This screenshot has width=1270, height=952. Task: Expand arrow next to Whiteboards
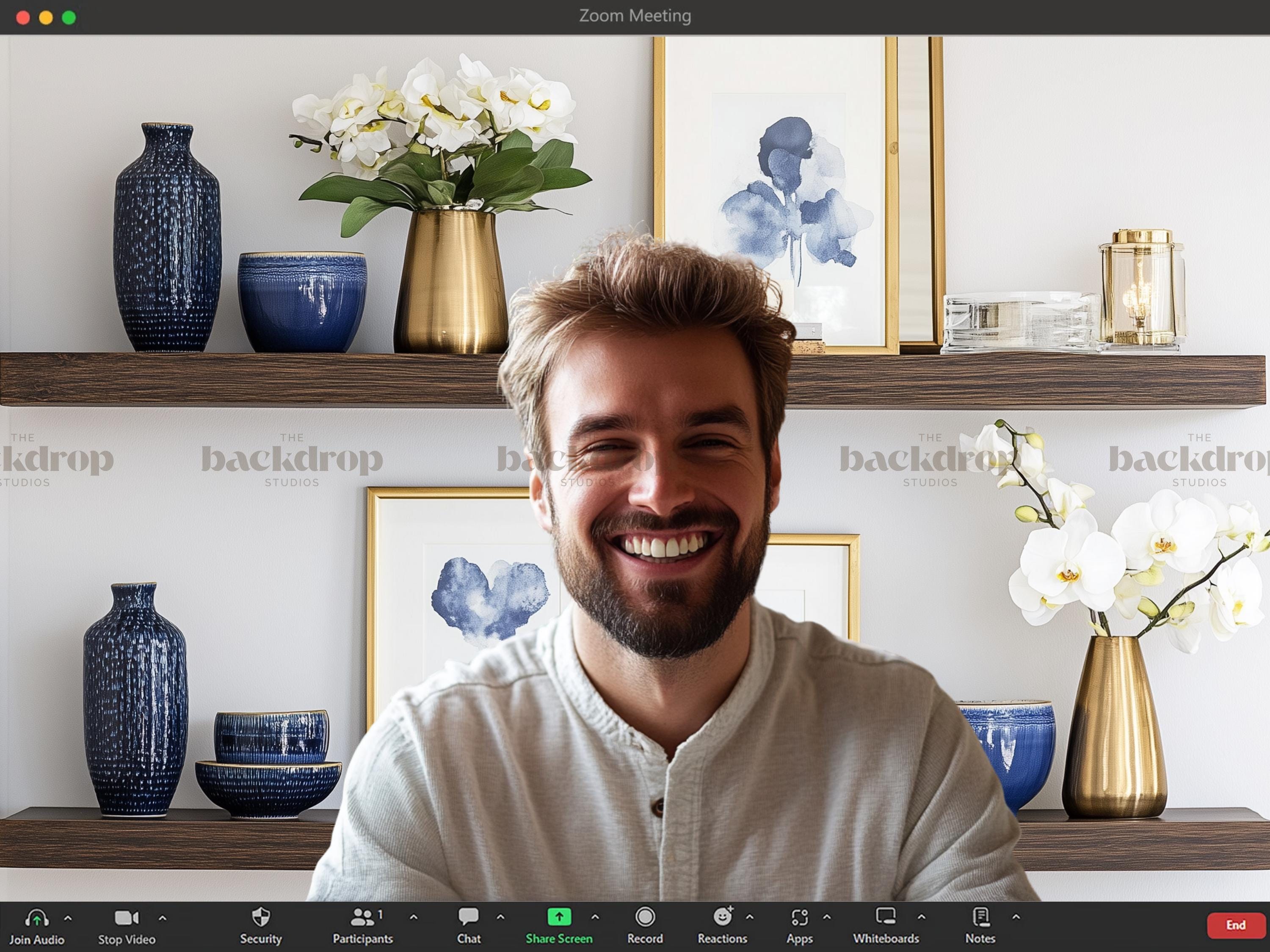point(921,918)
